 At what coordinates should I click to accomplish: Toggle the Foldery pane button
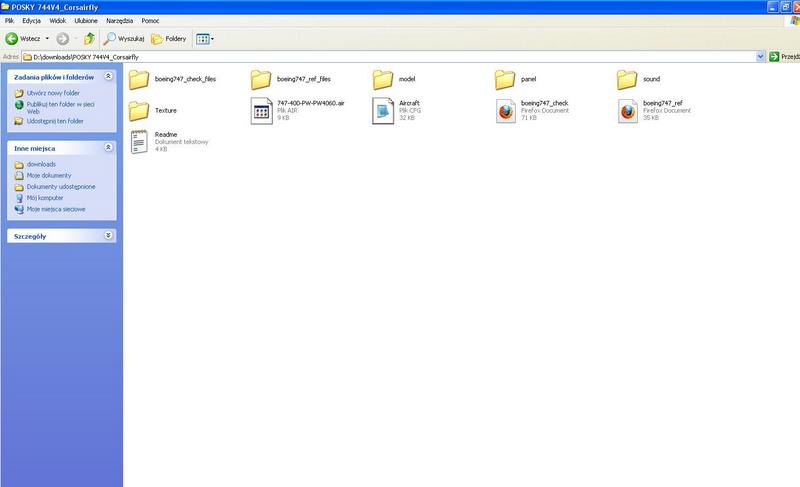tap(169, 39)
